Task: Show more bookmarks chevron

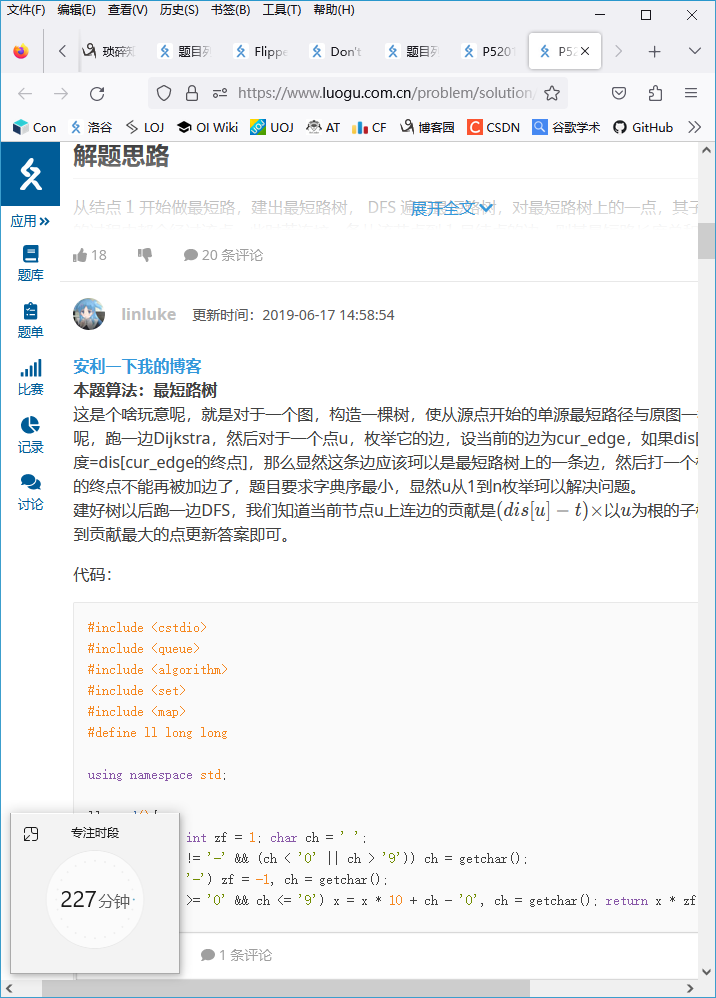Action: 694,127
